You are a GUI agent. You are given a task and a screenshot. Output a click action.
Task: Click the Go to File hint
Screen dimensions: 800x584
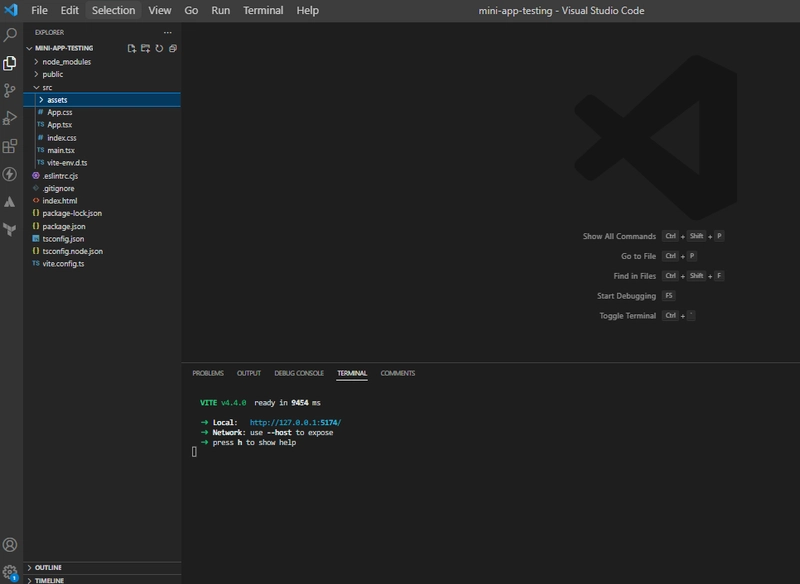[638, 257]
